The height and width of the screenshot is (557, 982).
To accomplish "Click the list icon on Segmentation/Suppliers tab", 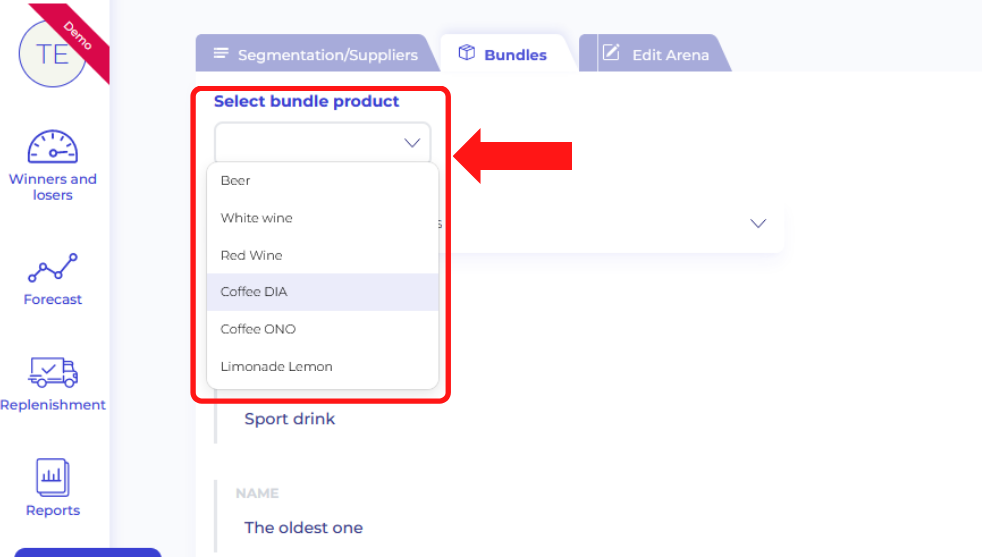I will tap(220, 53).
